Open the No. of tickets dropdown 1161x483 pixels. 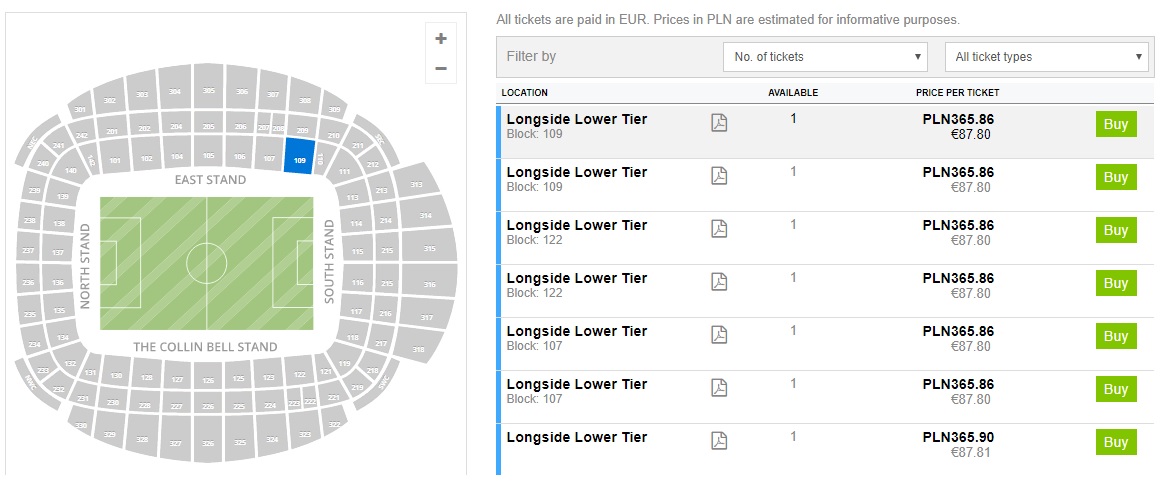tap(825, 57)
